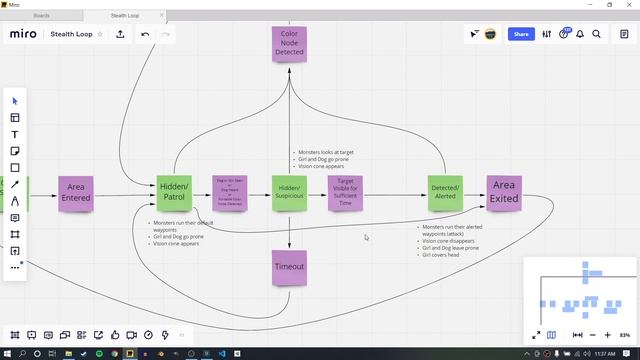Select the Color Node Detected sticky note
The width and height of the screenshot is (640, 360).
pos(289,44)
